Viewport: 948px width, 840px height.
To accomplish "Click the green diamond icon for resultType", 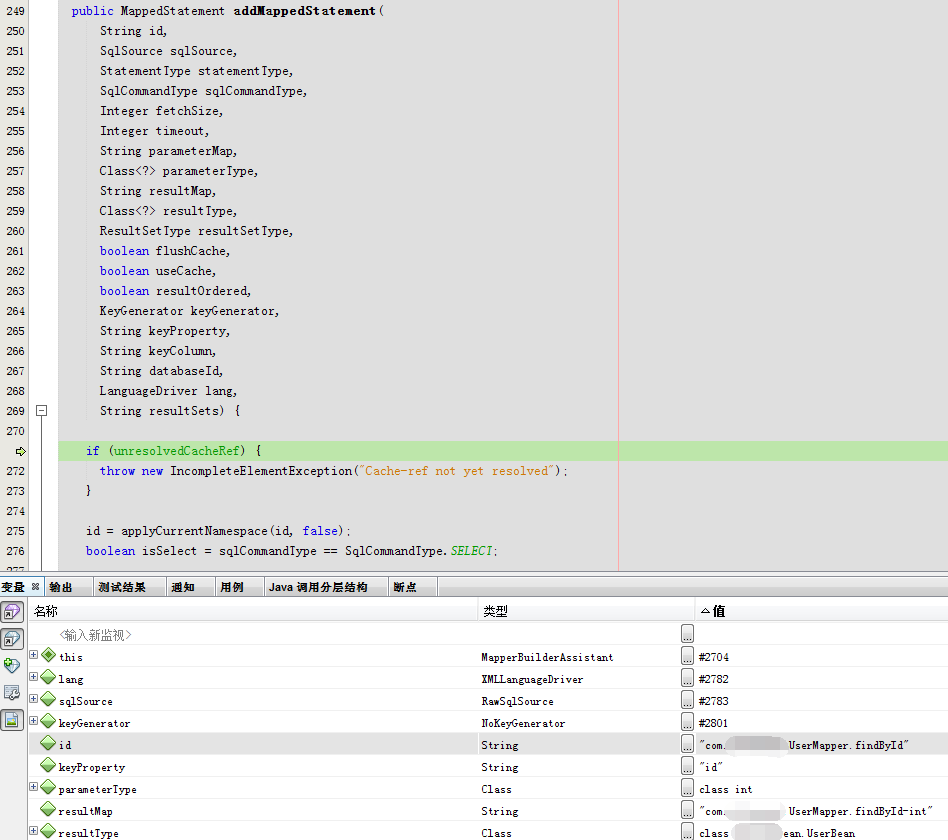I will point(48,831).
